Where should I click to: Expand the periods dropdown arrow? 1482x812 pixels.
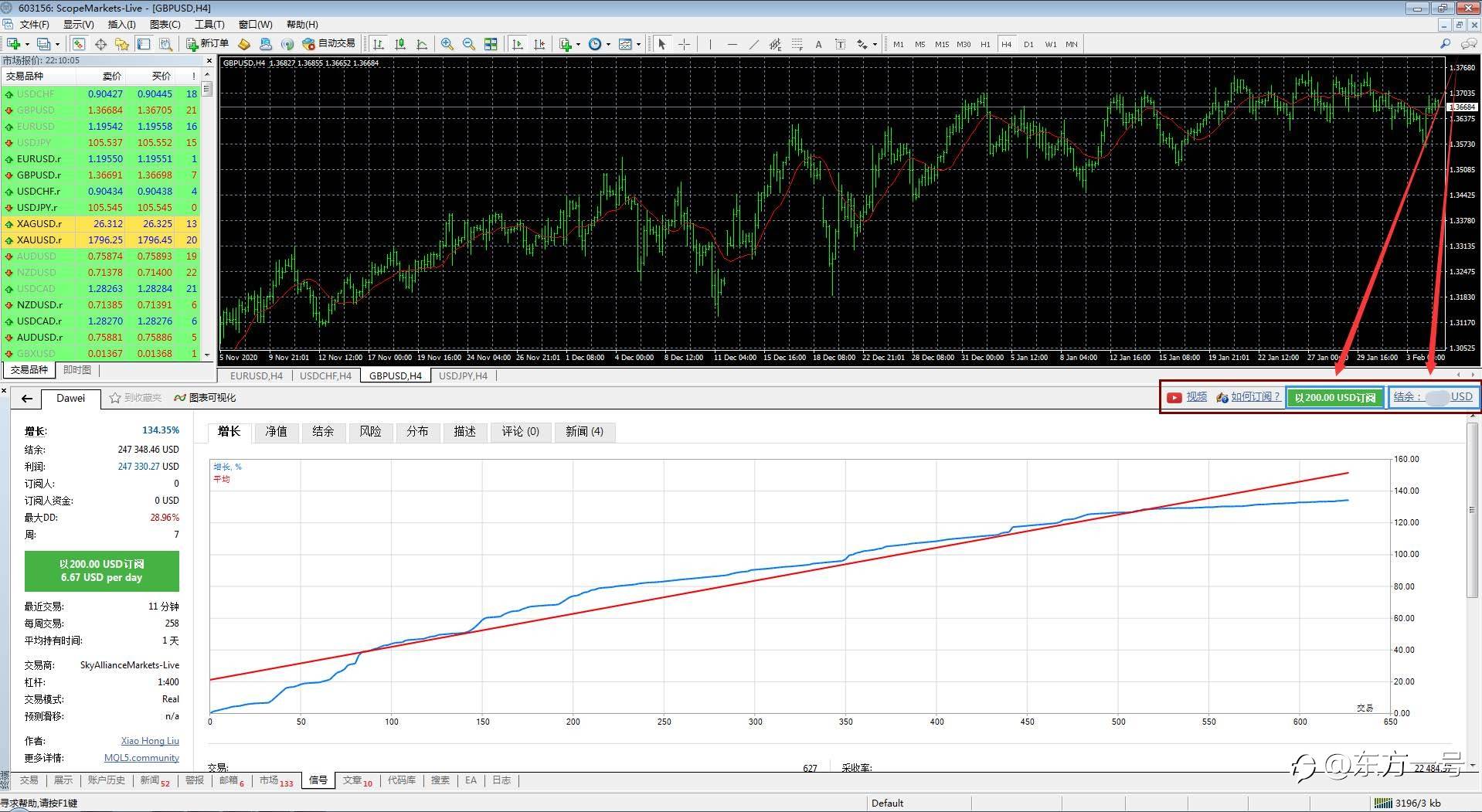tap(608, 44)
